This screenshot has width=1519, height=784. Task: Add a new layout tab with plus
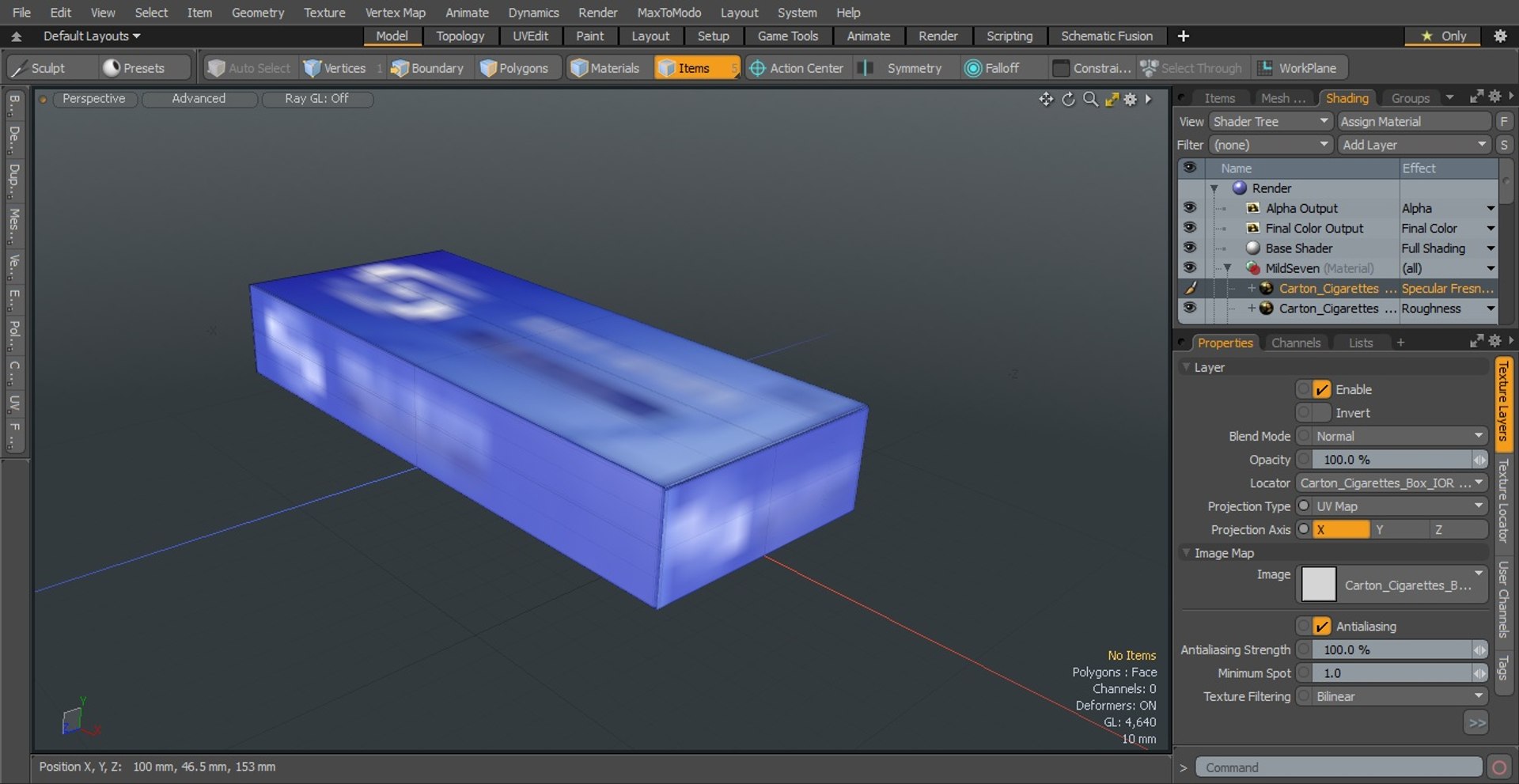1184,36
